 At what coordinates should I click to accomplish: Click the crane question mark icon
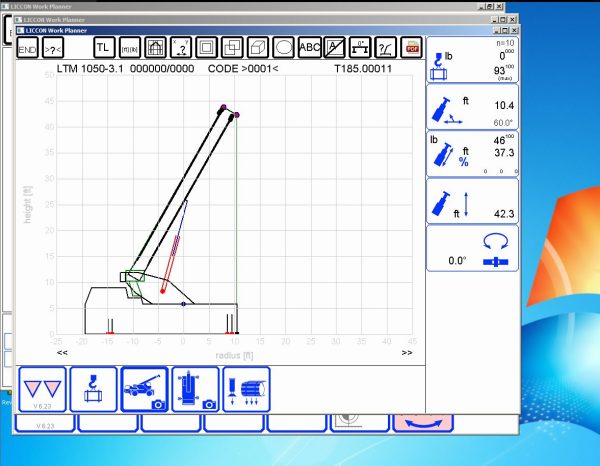tap(386, 48)
